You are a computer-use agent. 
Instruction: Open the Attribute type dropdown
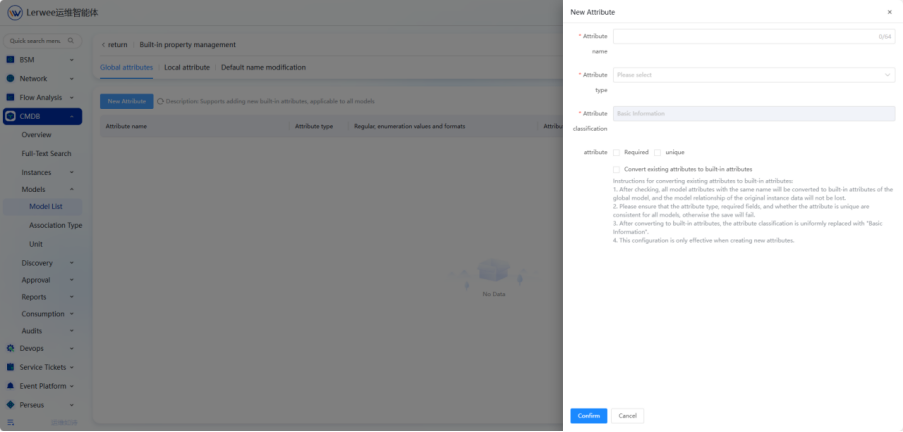pos(753,75)
